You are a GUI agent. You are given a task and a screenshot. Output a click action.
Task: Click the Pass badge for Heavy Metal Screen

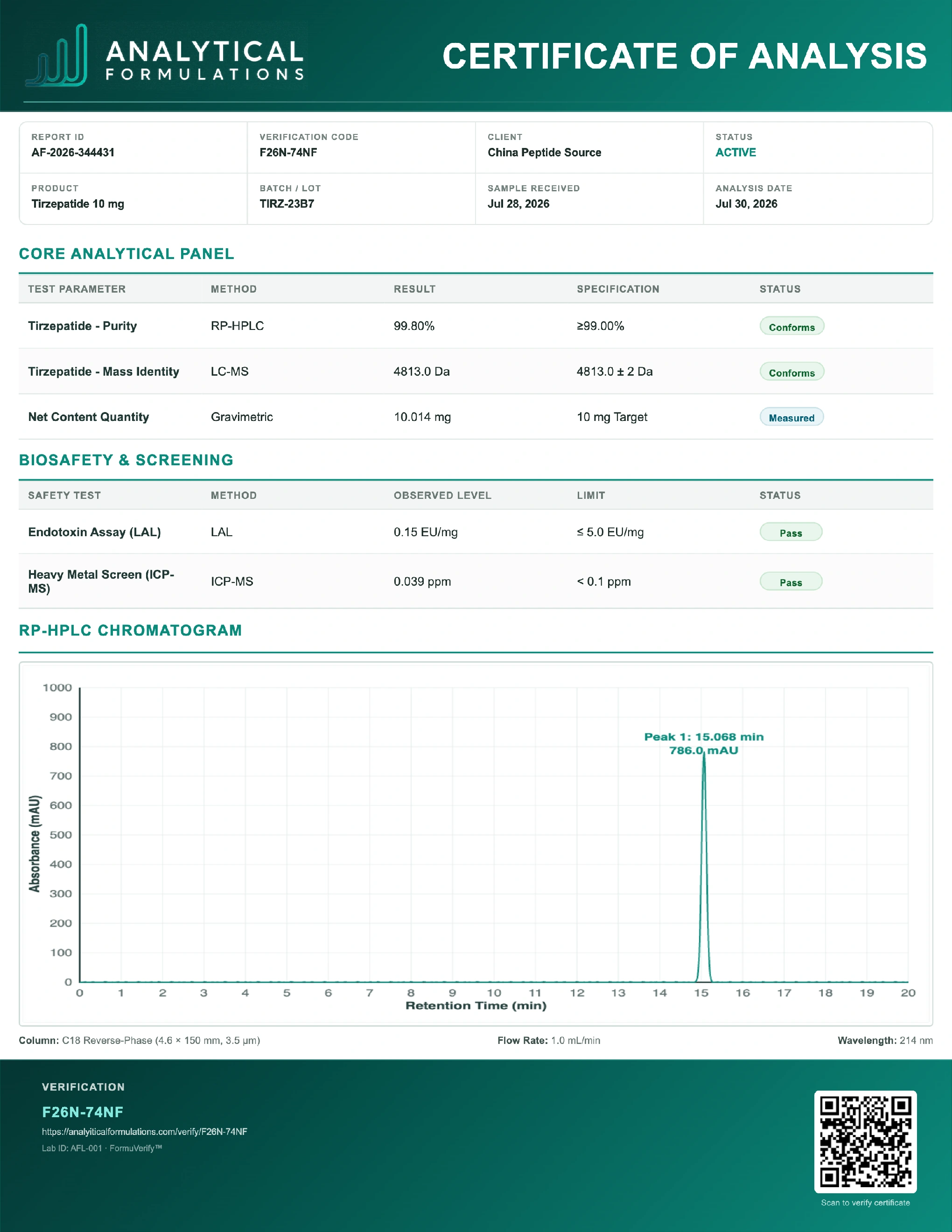point(791,582)
